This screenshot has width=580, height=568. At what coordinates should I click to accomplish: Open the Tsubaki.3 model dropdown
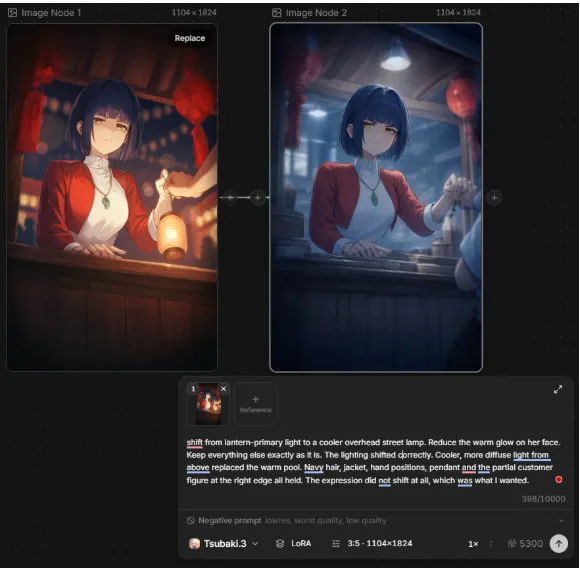[x=224, y=544]
